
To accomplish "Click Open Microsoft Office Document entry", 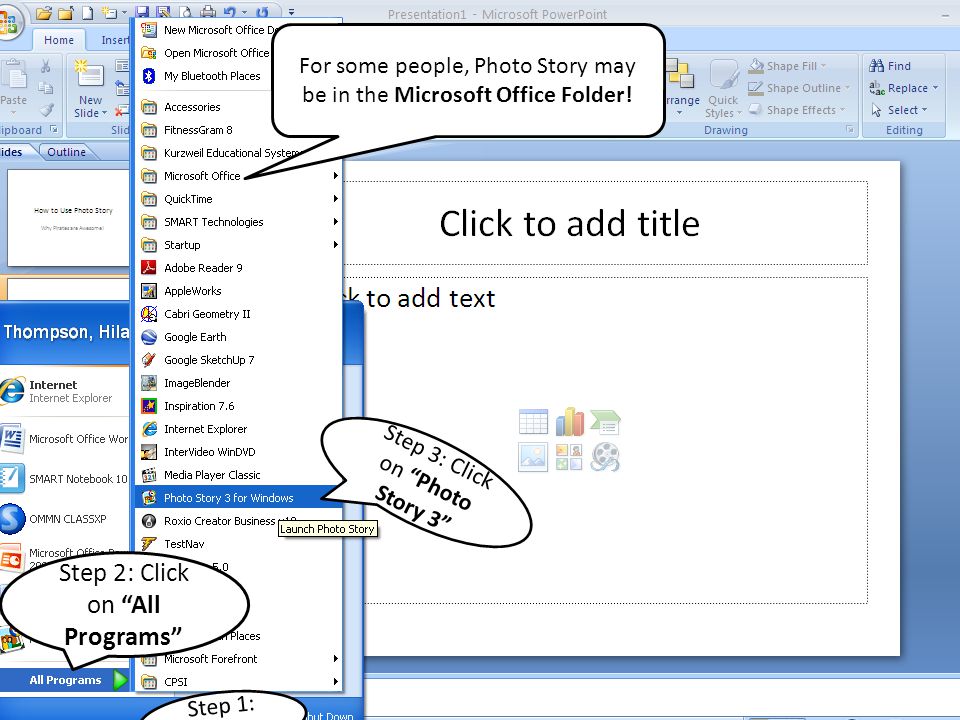I will (203, 53).
